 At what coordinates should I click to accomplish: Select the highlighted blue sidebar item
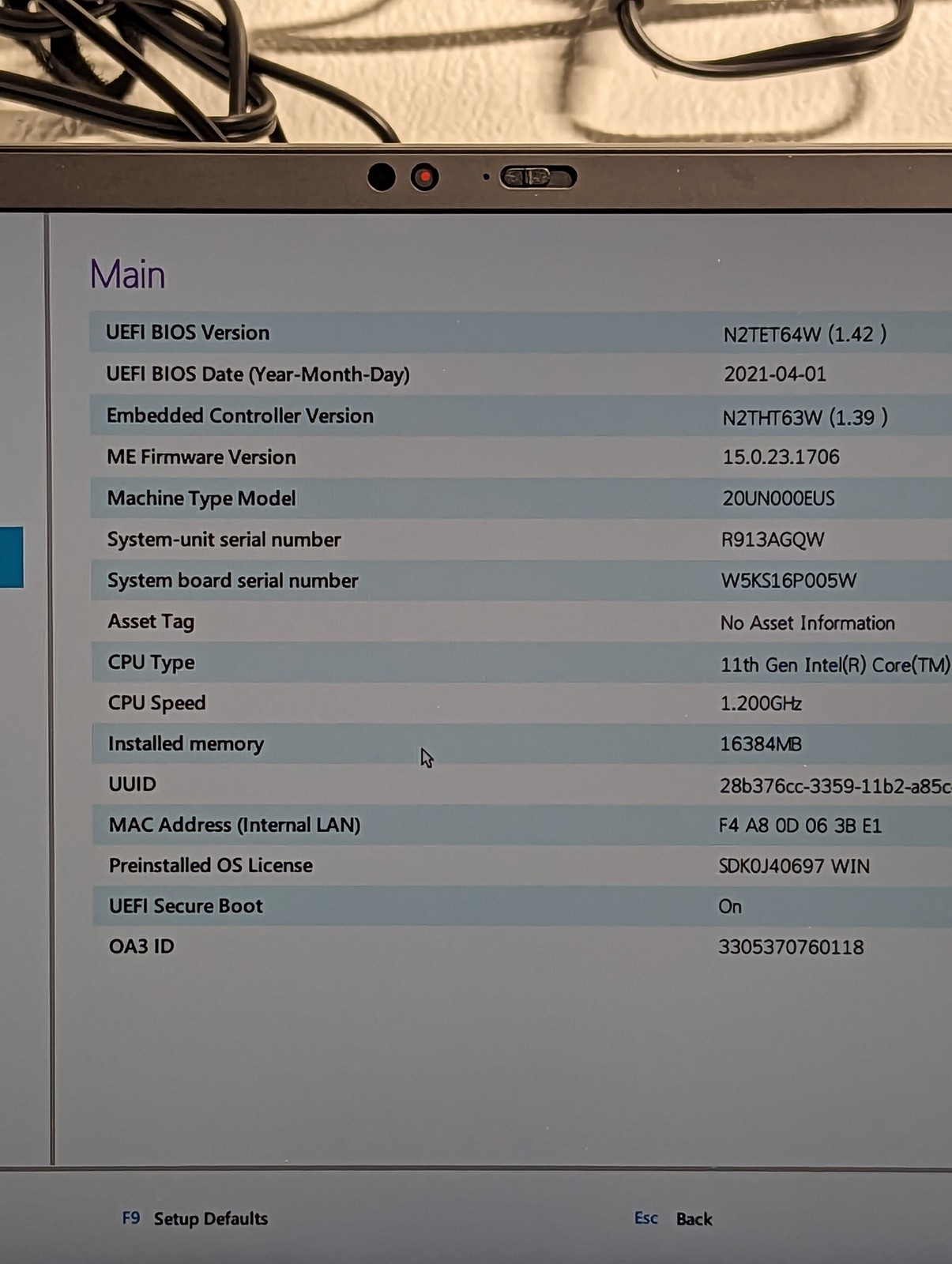pos(12,558)
